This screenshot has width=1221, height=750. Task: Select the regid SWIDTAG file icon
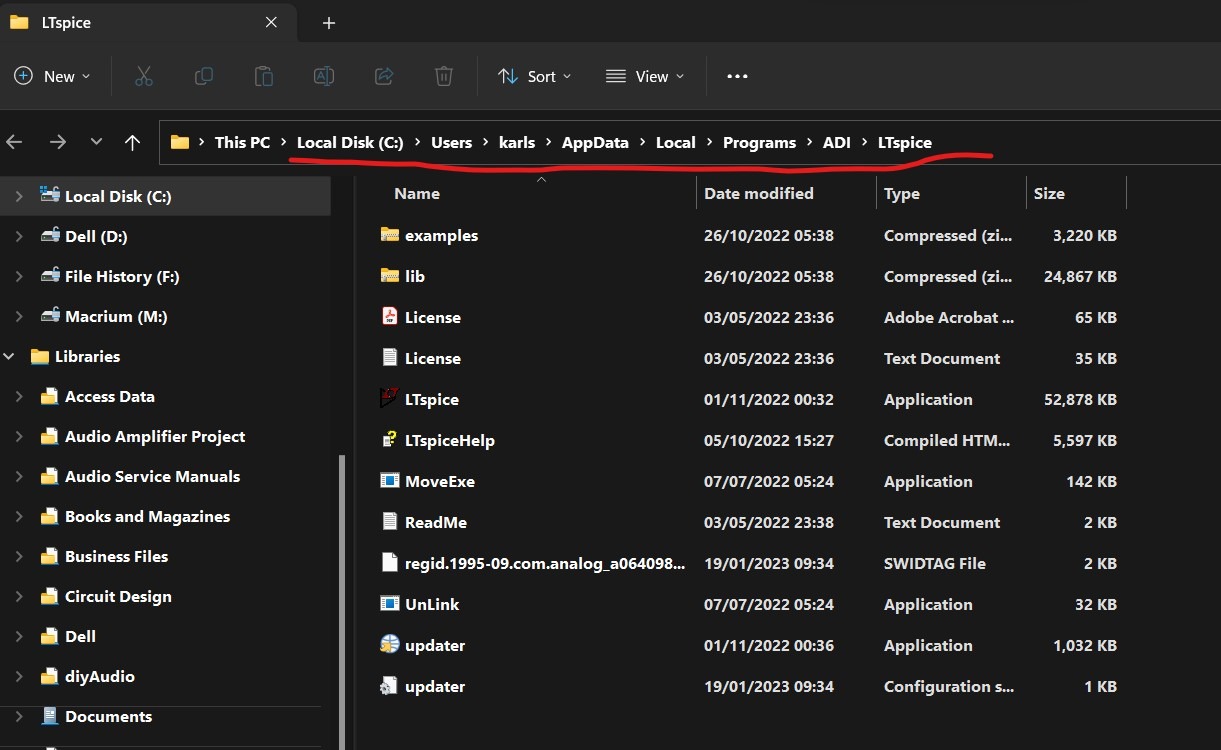click(x=390, y=563)
